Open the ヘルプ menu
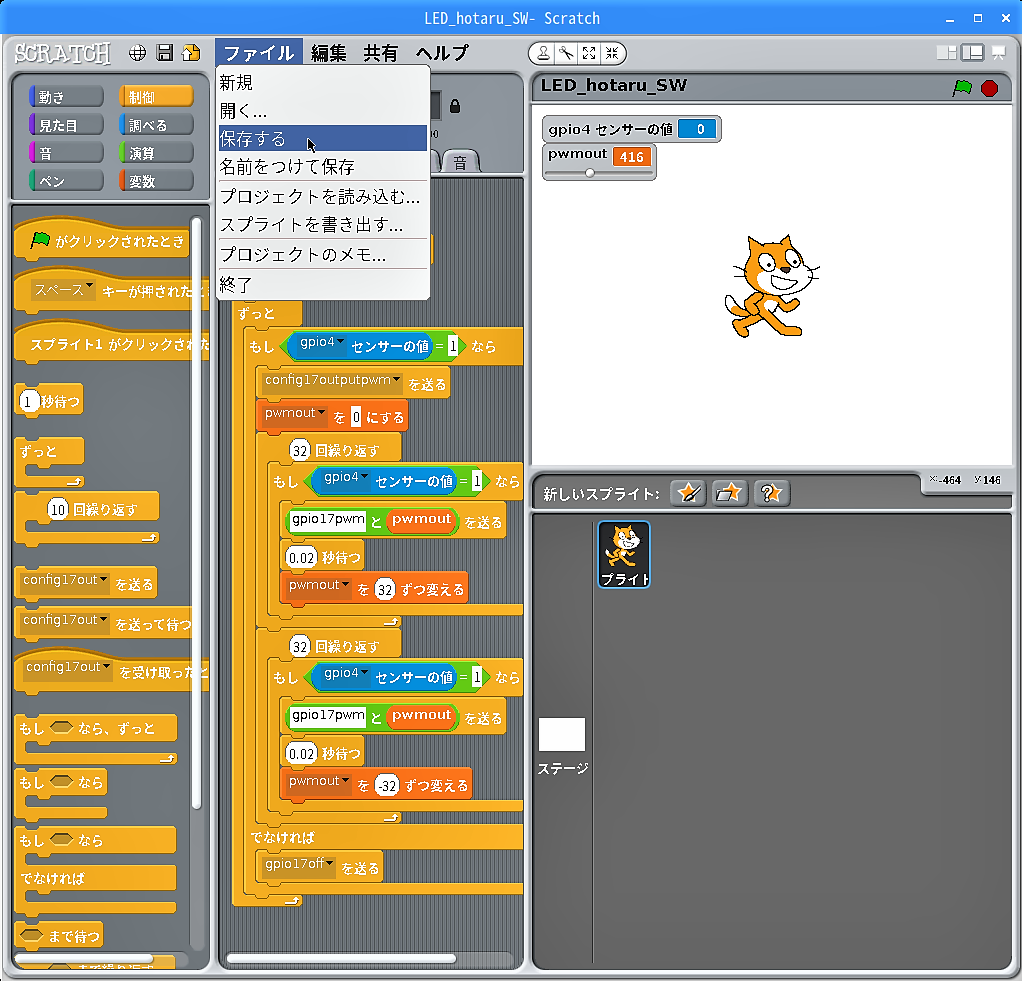Viewport: 1022px width, 981px height. click(443, 53)
